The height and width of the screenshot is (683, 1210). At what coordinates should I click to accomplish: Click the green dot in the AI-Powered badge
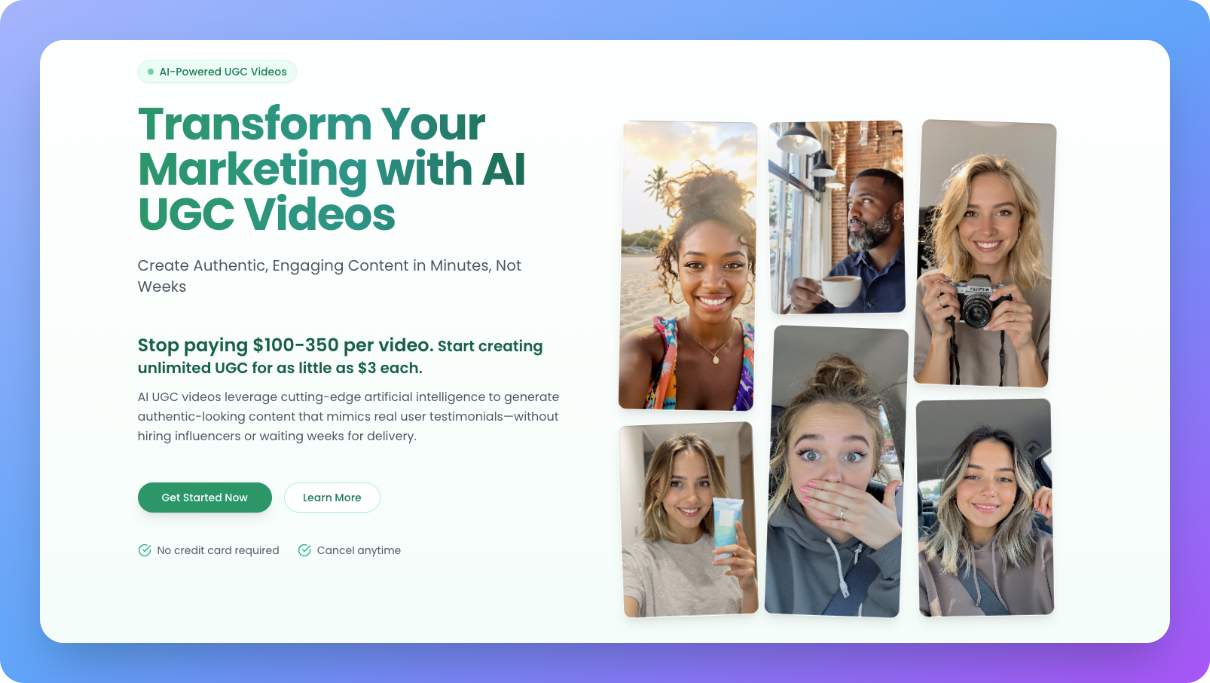(149, 71)
